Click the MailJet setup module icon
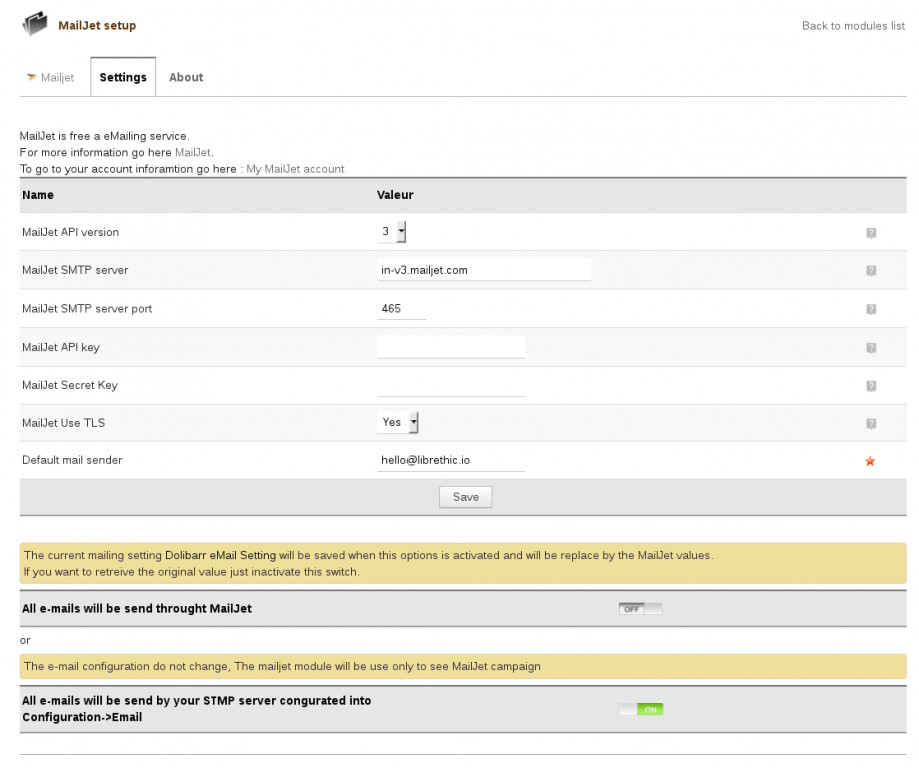Screen dimensions: 919x768 click(35, 24)
